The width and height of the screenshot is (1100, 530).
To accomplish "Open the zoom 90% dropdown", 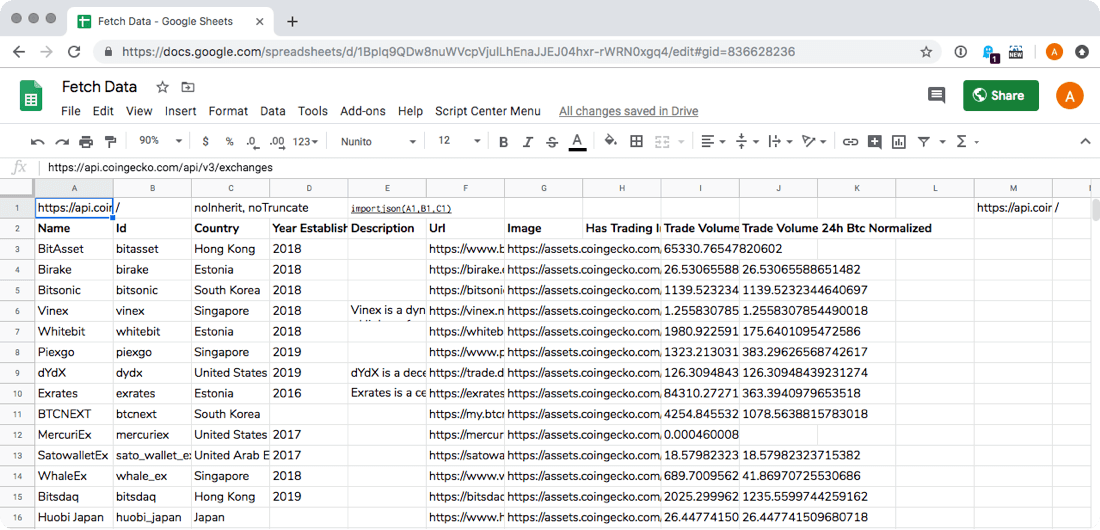I will pos(160,141).
